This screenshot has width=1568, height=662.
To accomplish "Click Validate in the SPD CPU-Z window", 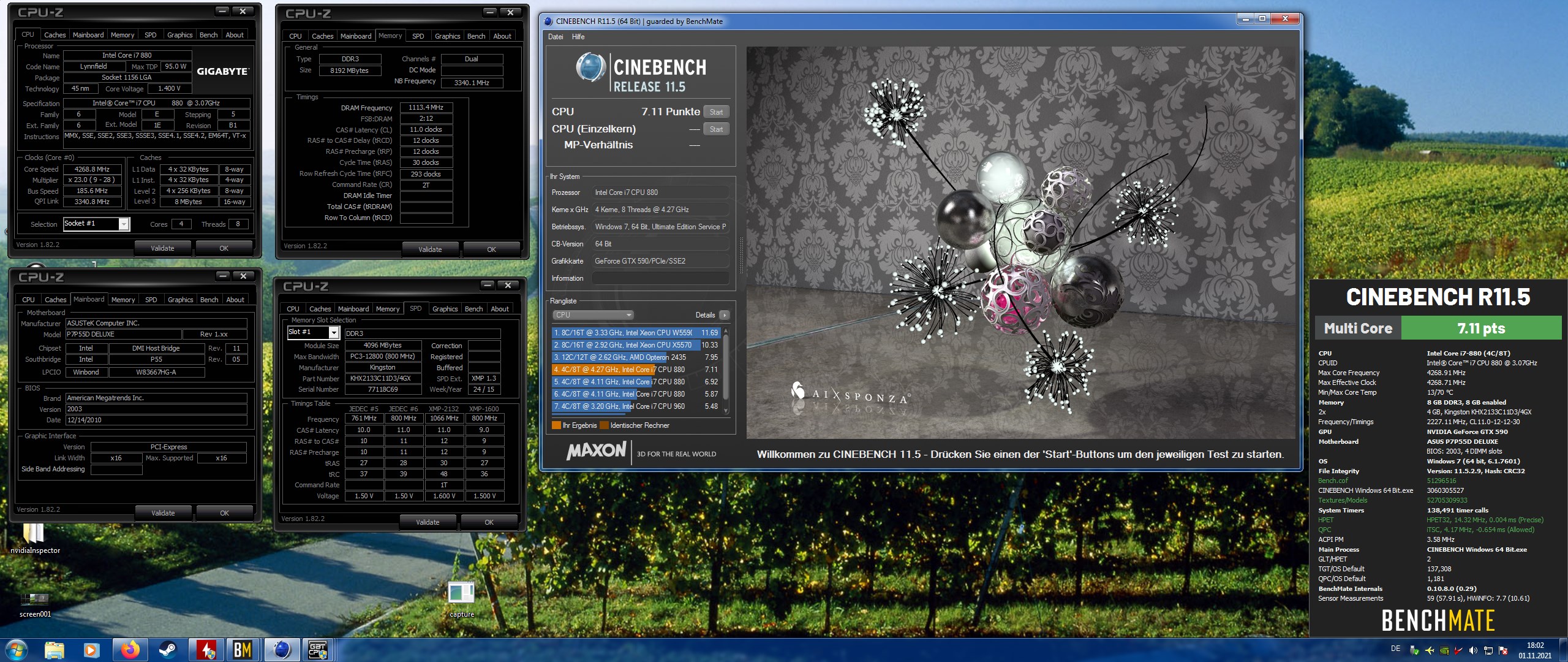I will [428, 522].
